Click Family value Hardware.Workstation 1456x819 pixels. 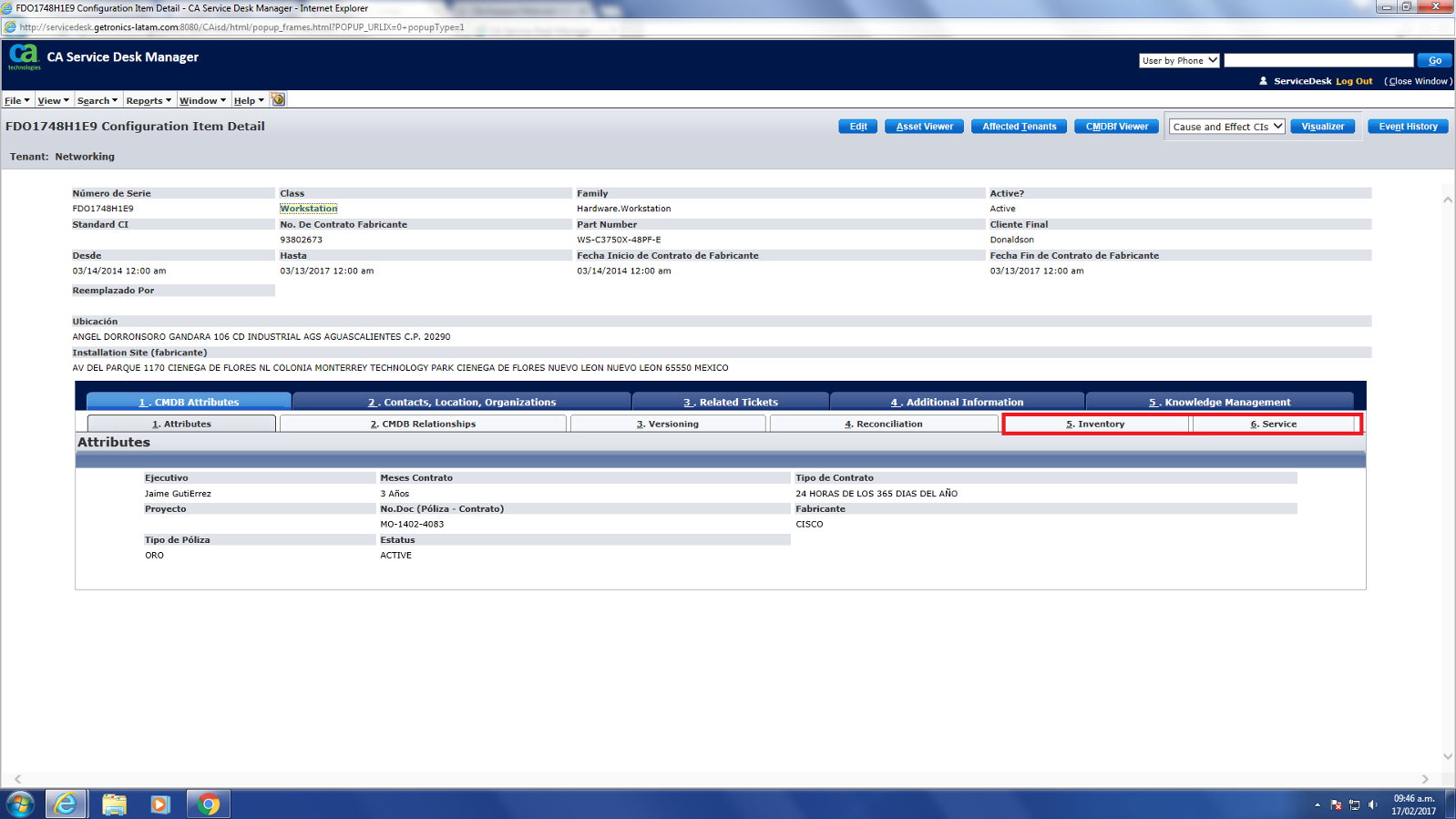624,209
